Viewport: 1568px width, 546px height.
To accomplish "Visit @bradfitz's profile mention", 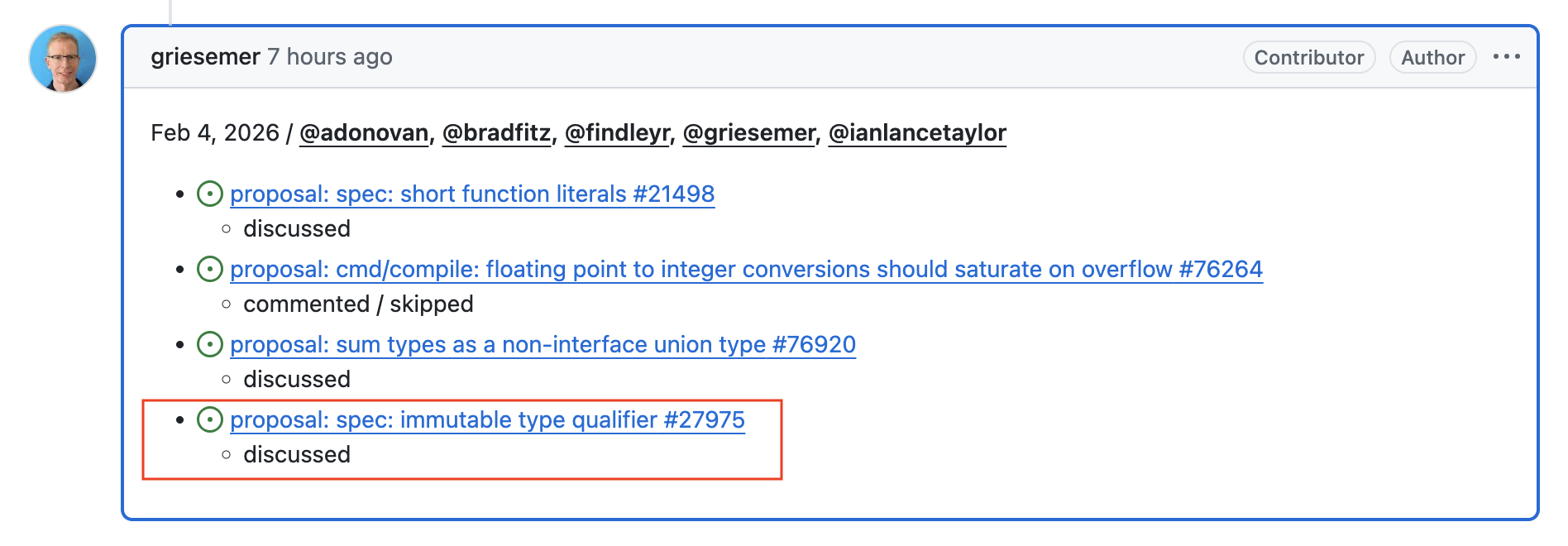I will coord(496,133).
